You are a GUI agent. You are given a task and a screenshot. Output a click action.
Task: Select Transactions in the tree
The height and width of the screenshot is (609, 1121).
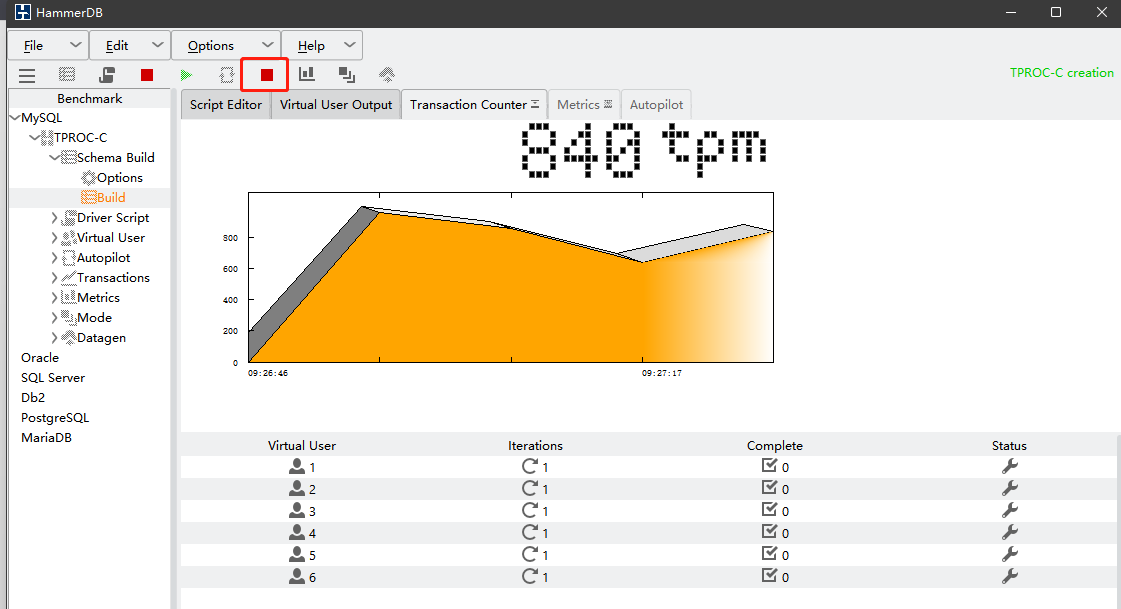113,277
